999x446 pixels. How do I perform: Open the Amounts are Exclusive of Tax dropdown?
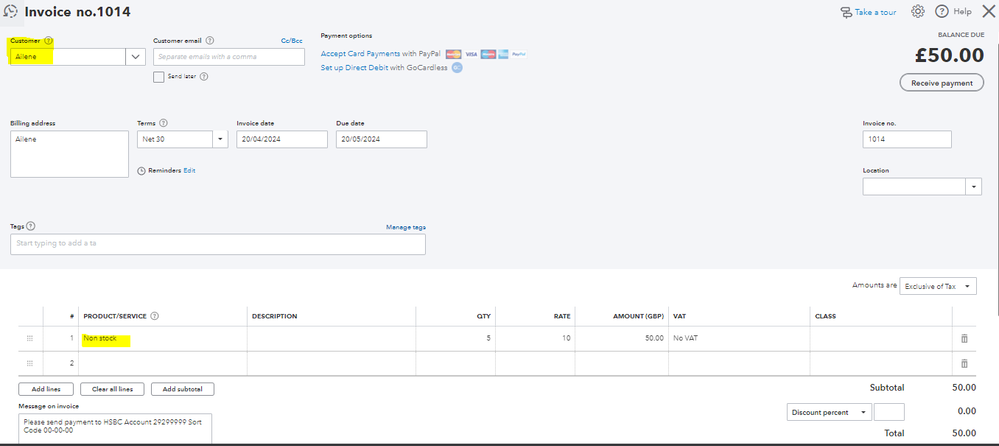click(938, 286)
